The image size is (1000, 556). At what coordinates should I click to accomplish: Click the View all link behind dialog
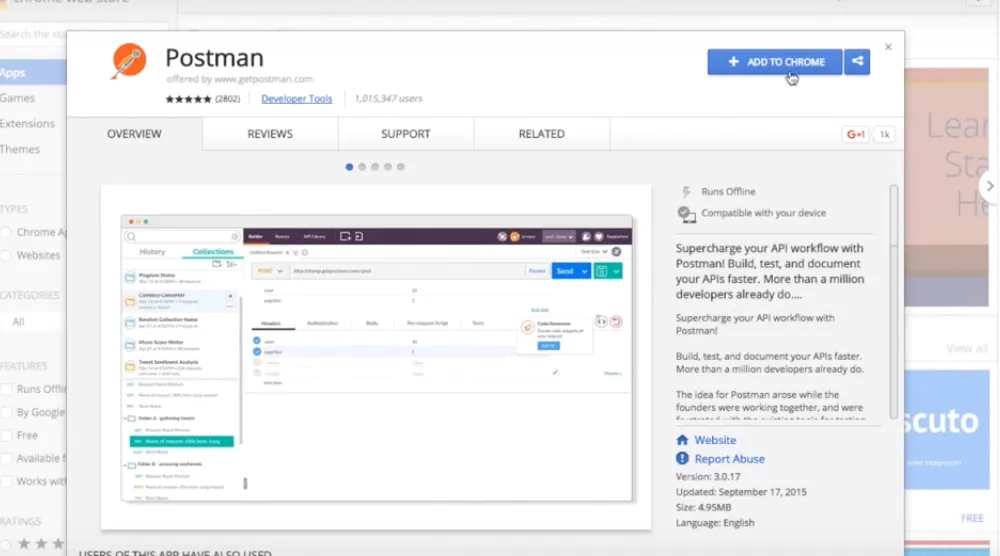pyautogui.click(x=967, y=348)
